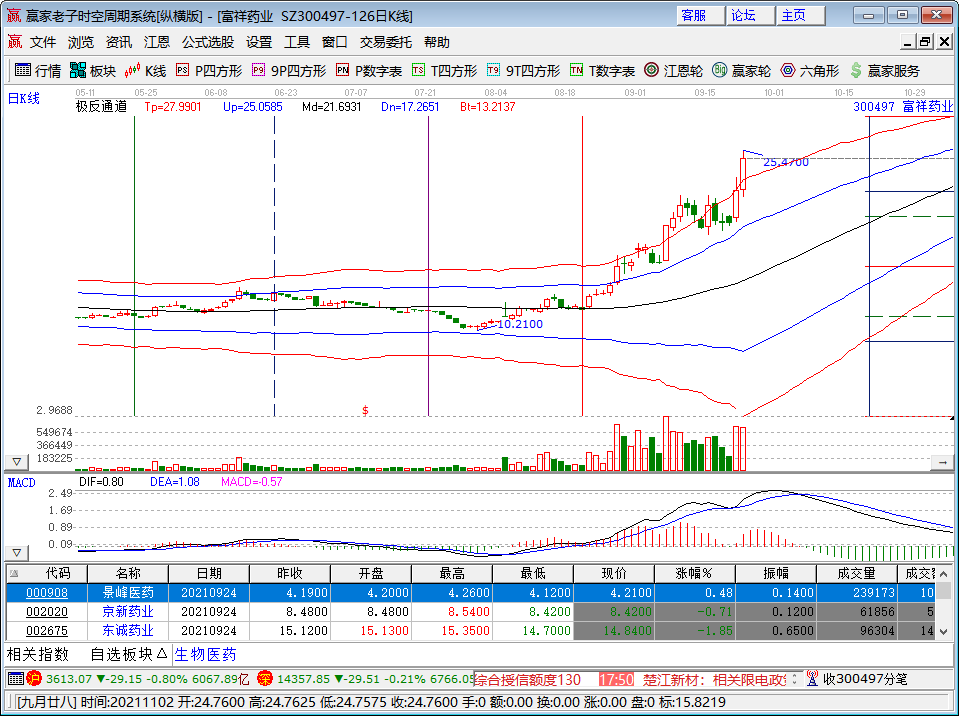
Task: Open the 浏览 menu
Action: coord(81,42)
